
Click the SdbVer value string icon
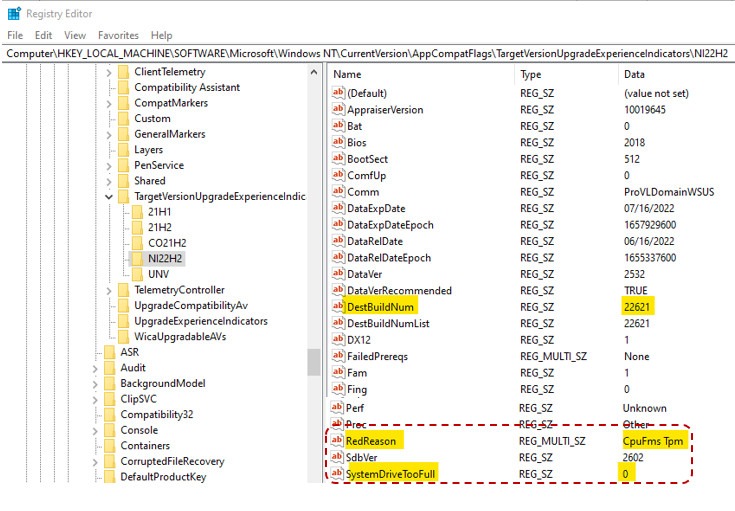[x=337, y=457]
